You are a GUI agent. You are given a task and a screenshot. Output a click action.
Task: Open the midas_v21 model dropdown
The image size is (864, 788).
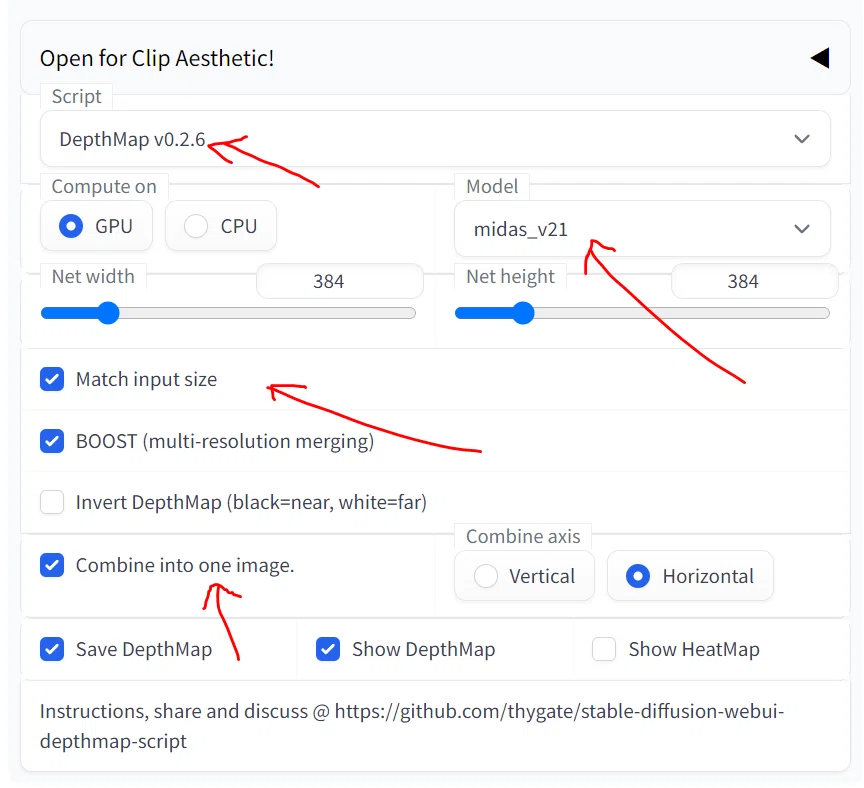pos(642,229)
